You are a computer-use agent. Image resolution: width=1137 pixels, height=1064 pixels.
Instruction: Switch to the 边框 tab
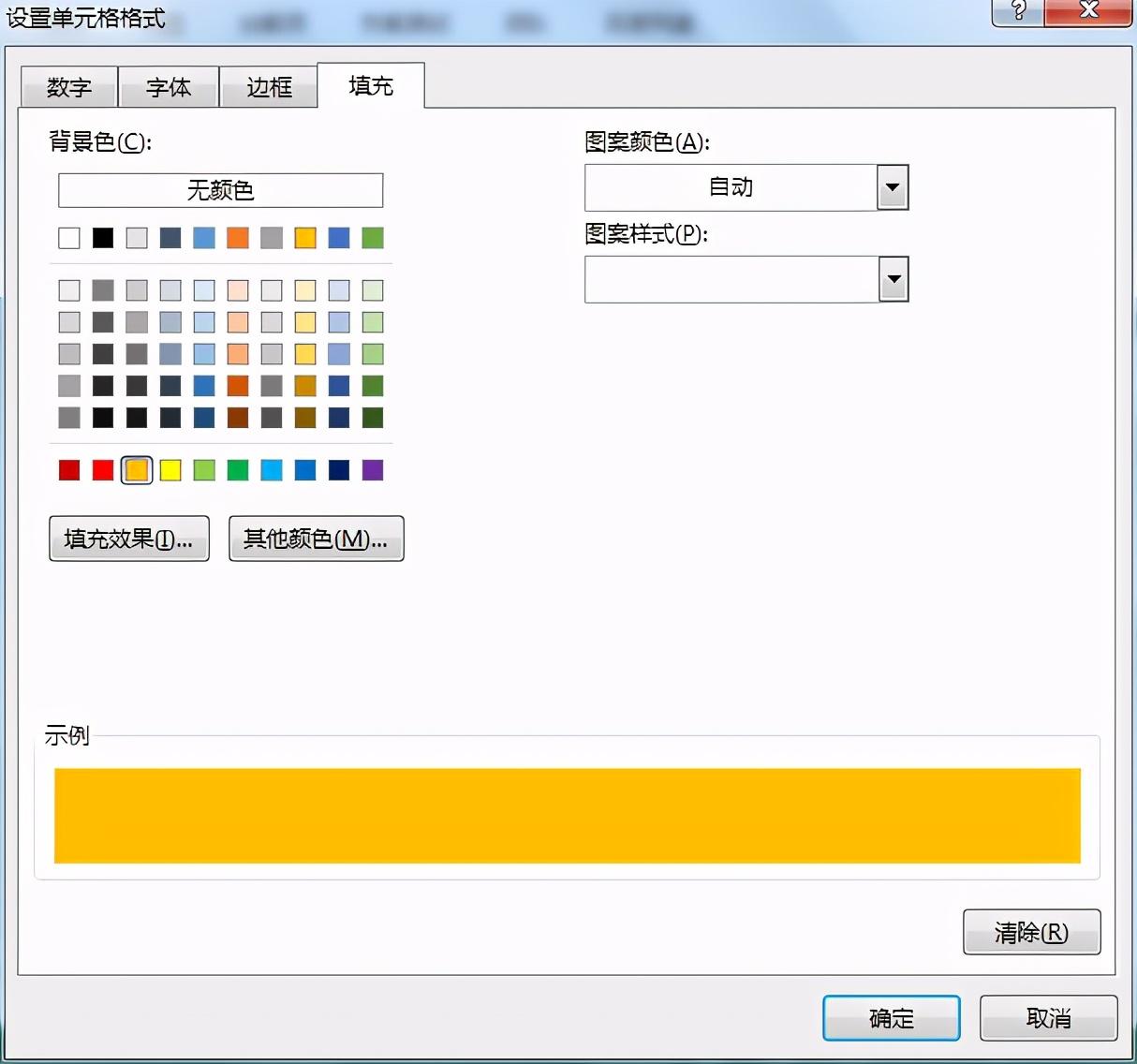pos(269,87)
